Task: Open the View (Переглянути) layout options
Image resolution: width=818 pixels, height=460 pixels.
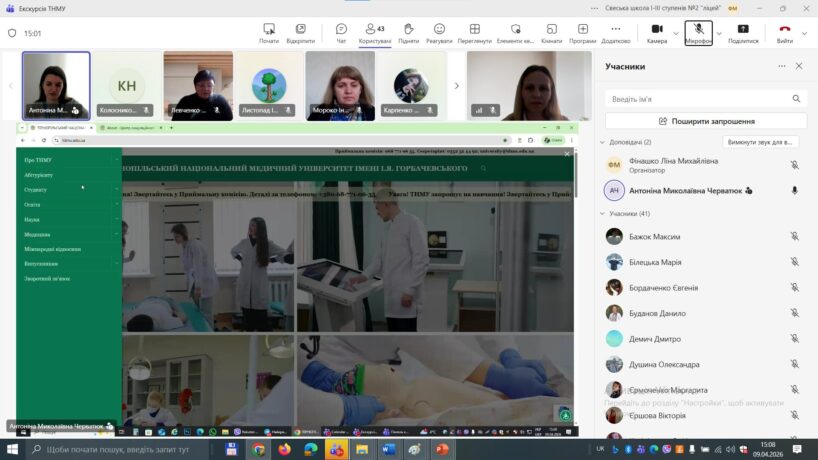Action: [x=475, y=33]
